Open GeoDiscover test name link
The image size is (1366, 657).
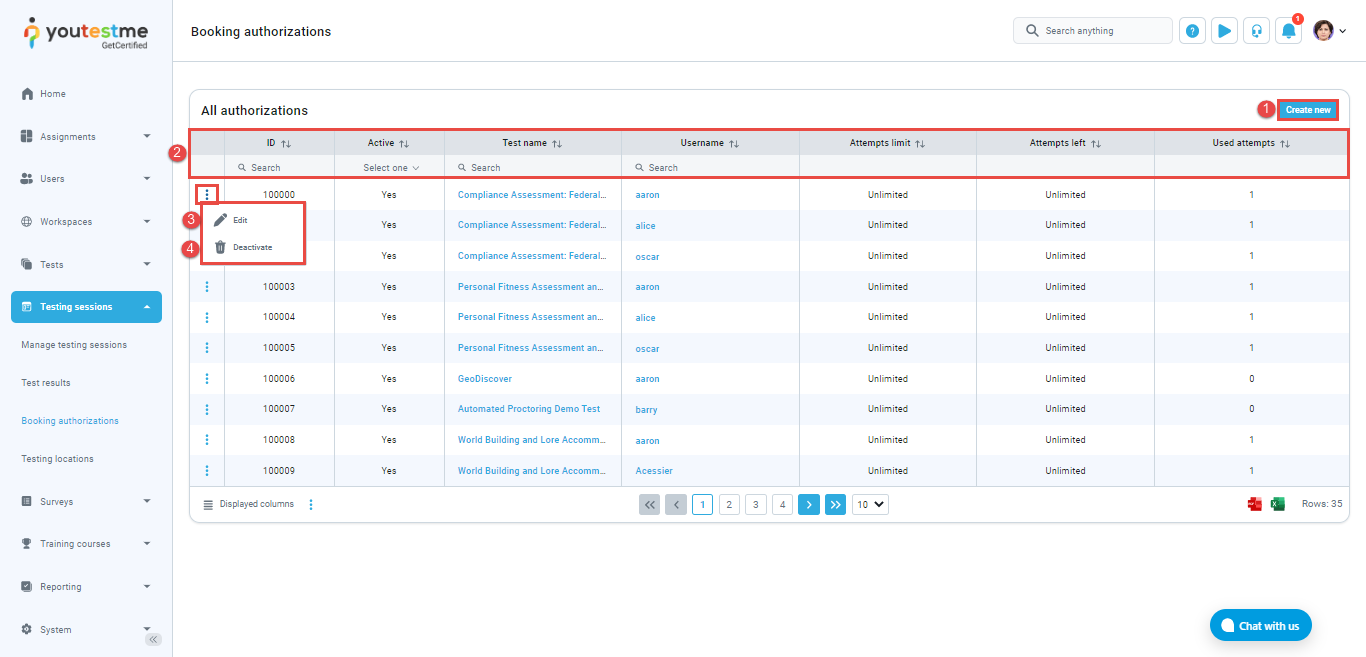point(484,379)
